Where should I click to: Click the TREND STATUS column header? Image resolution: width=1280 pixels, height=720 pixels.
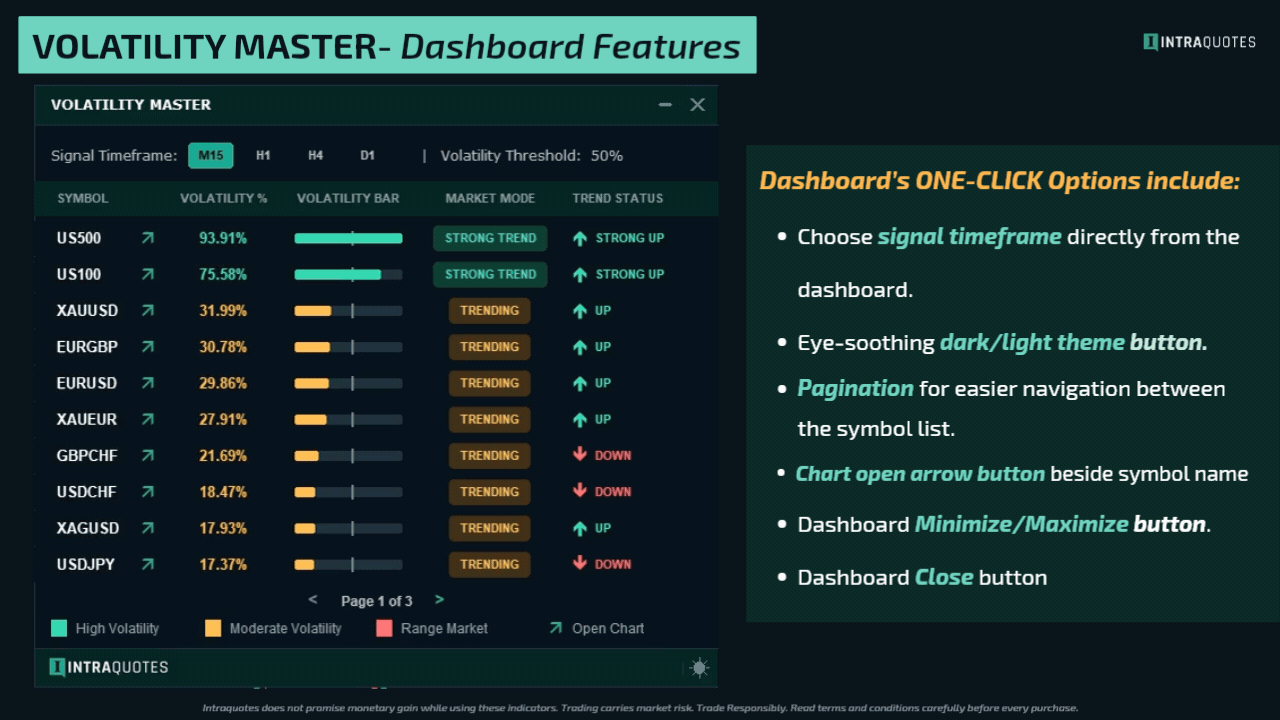pyautogui.click(x=618, y=198)
